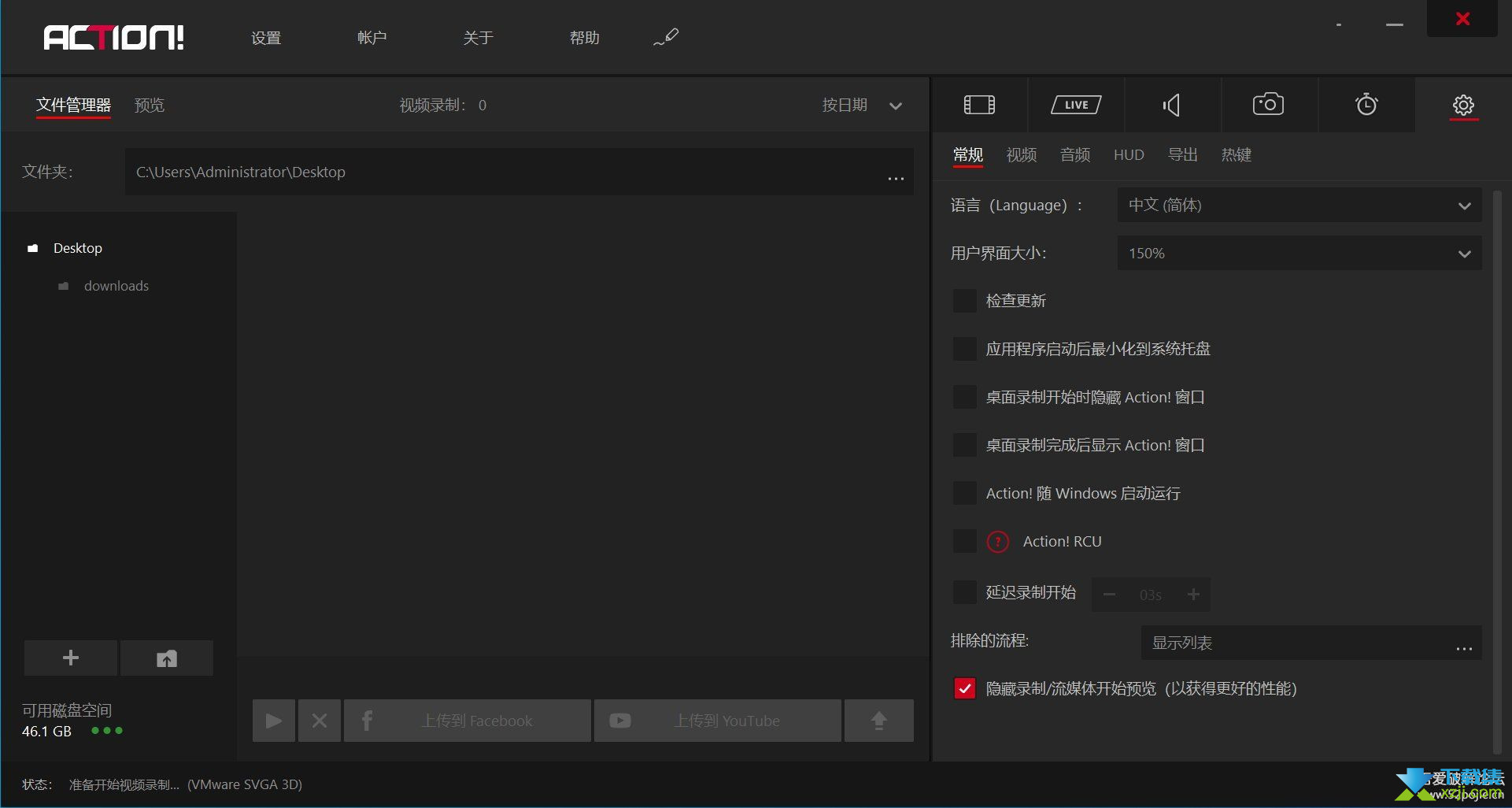Click the folder path browse dots button

[896, 178]
